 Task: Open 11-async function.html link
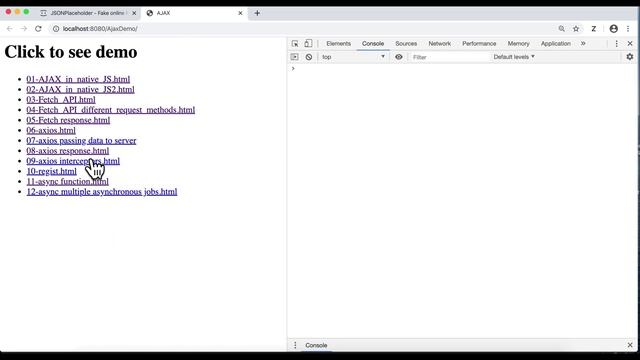(68, 181)
